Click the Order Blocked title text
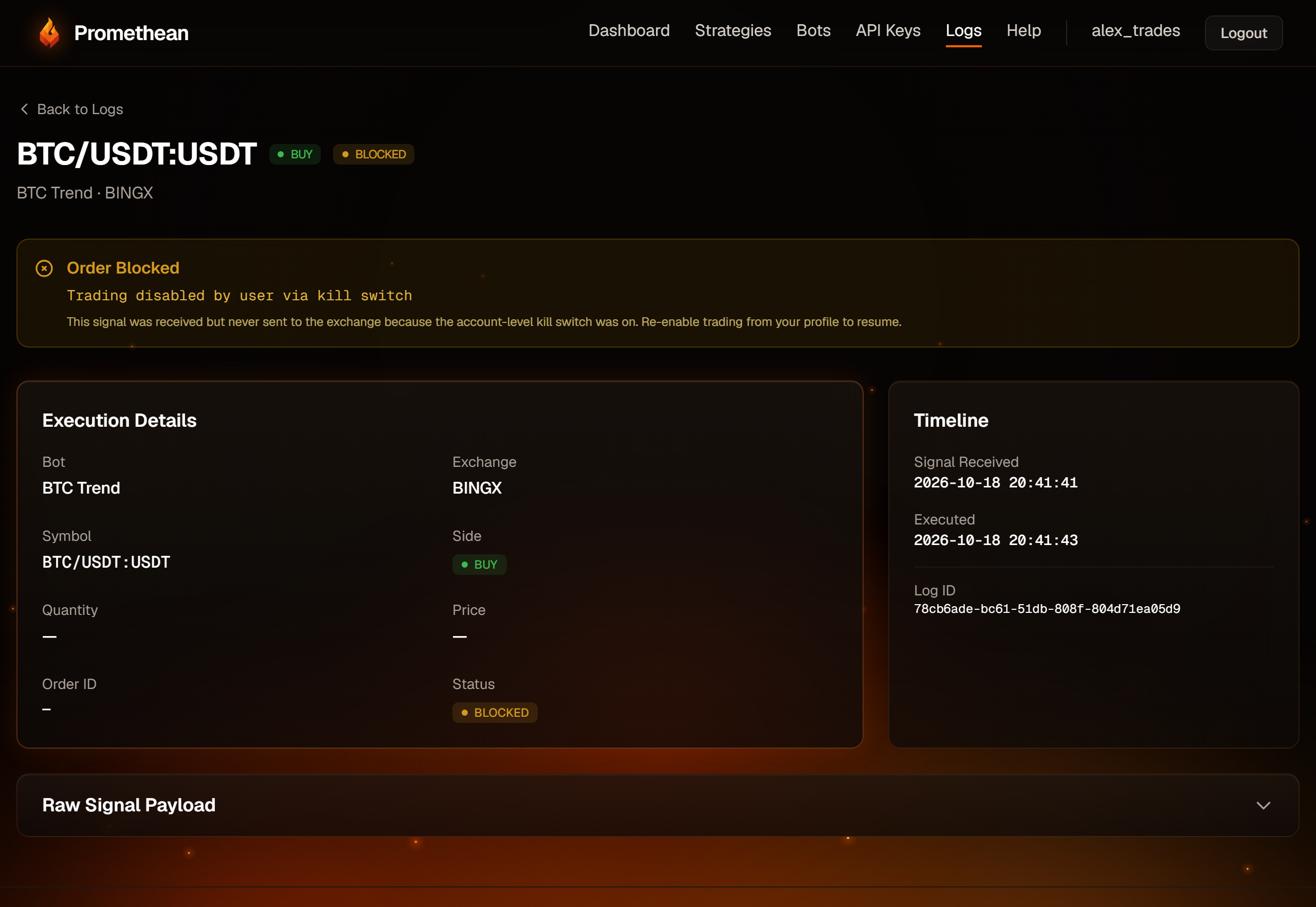Image resolution: width=1316 pixels, height=907 pixels. pos(123,268)
